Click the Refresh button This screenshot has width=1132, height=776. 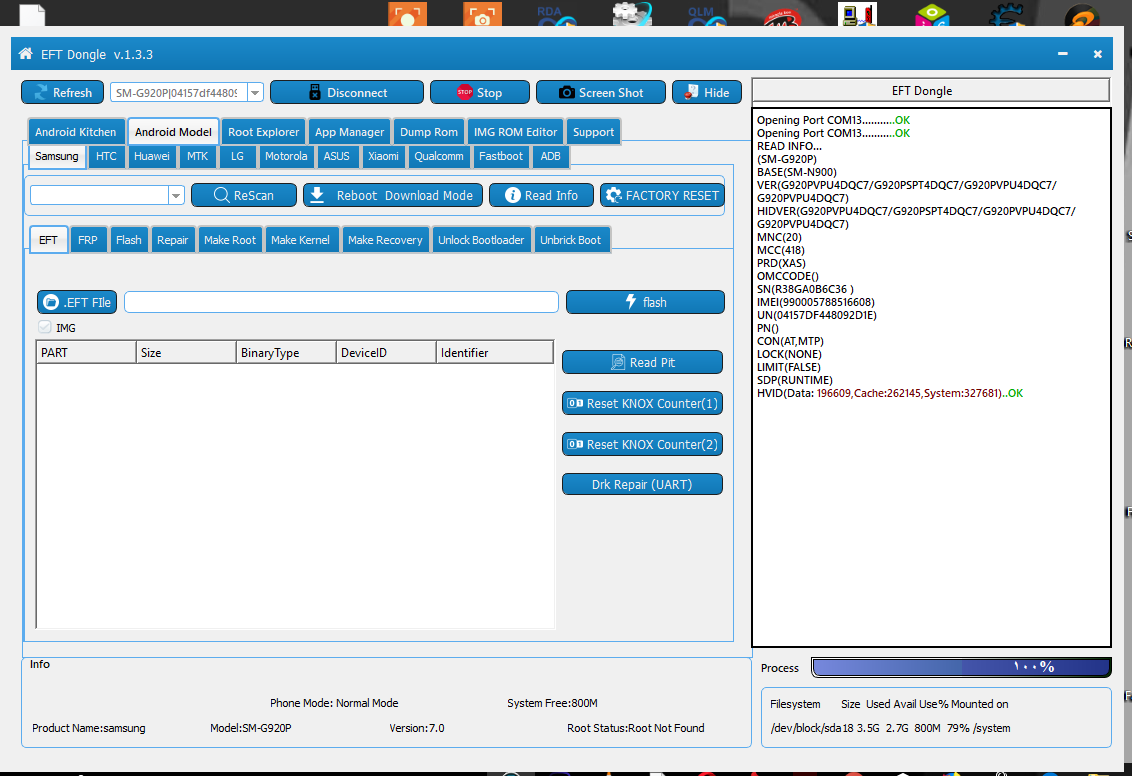click(62, 92)
